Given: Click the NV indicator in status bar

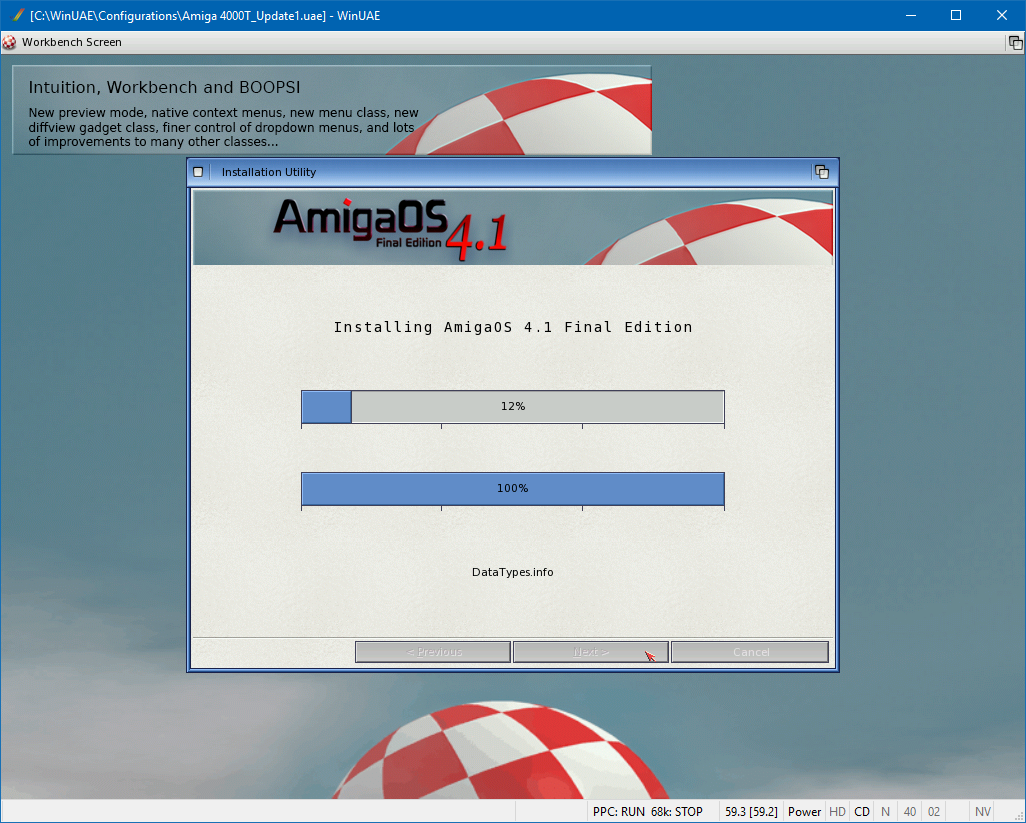Looking at the screenshot, I should pos(983,812).
